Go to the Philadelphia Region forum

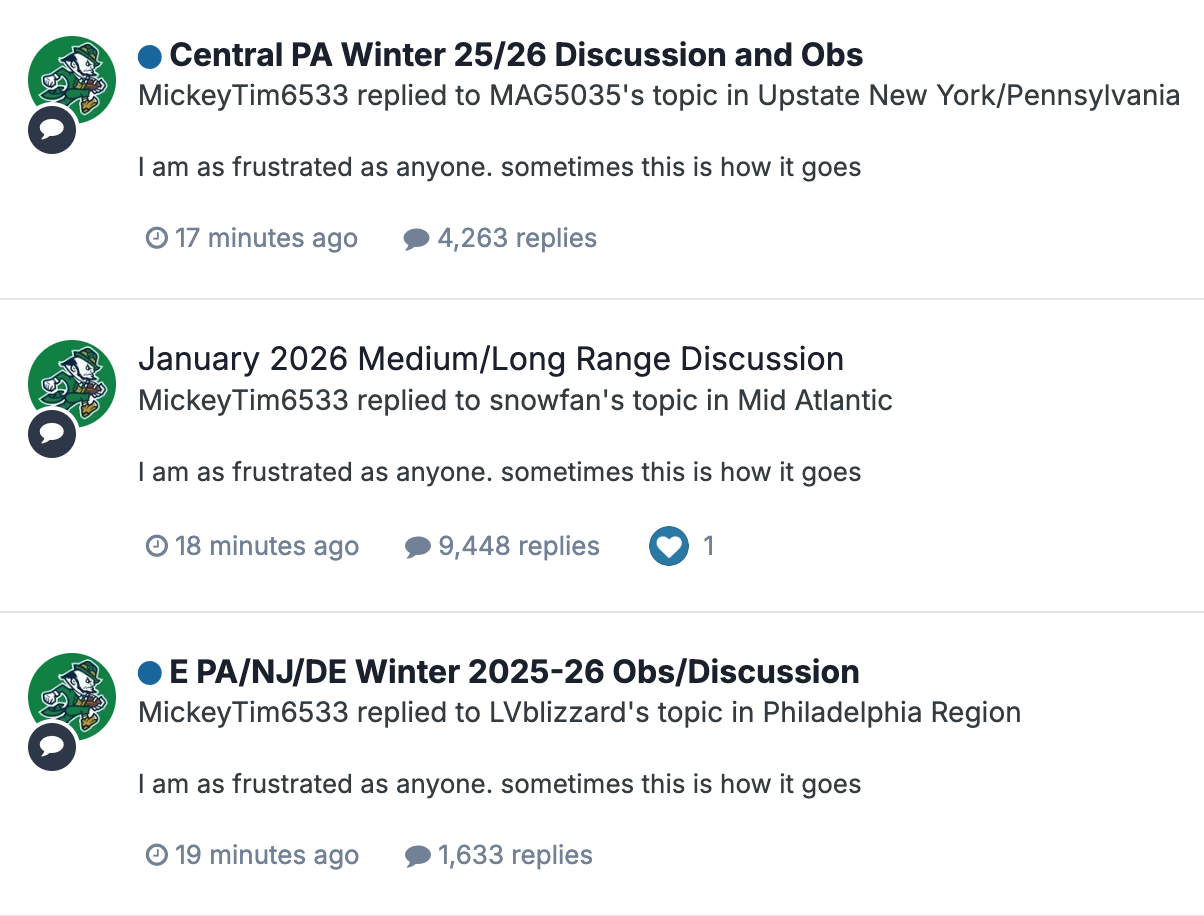click(x=891, y=712)
